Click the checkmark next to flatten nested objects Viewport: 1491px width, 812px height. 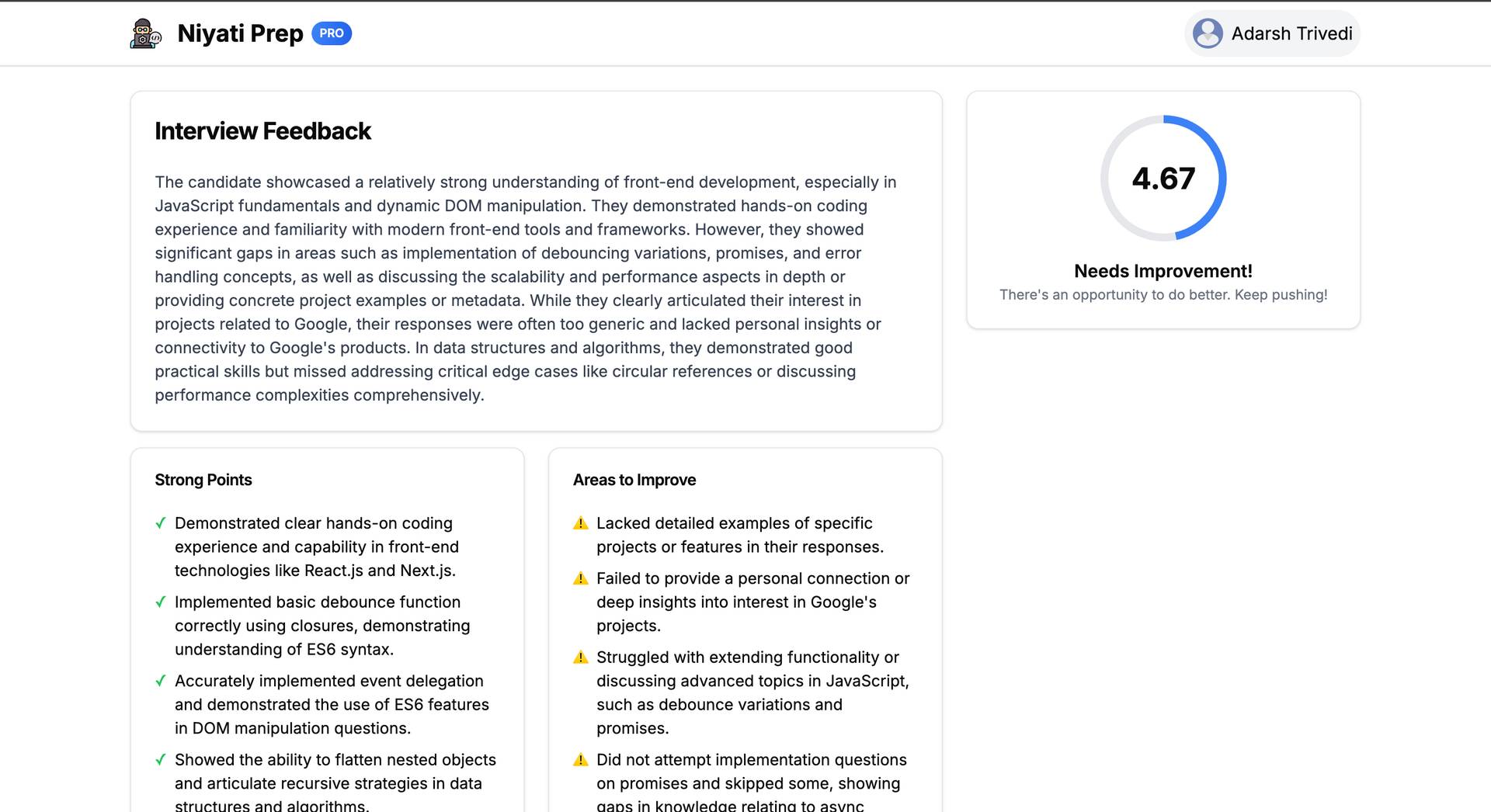click(161, 759)
